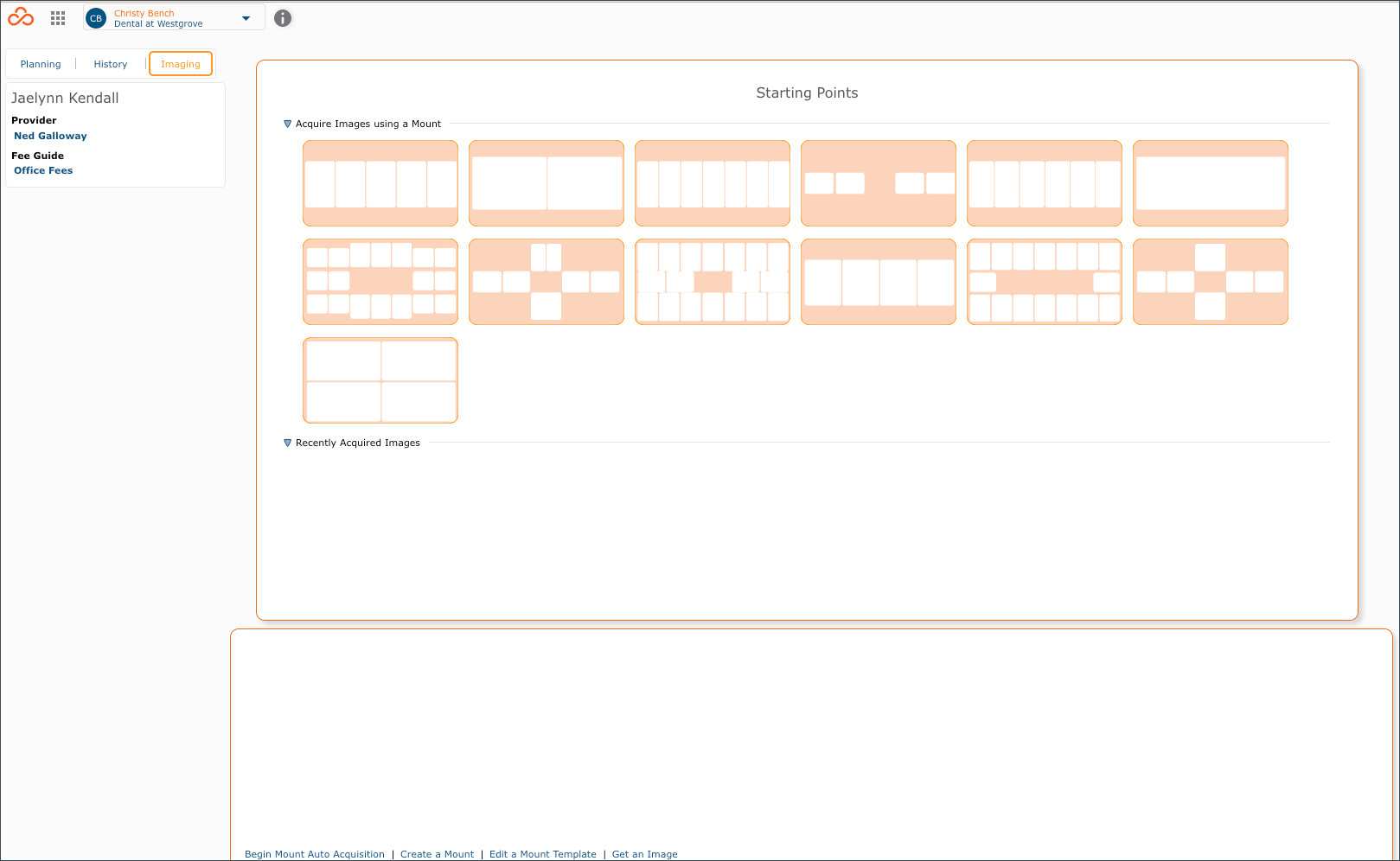1400x861 pixels.
Task: Select the single wide panoramic pane mount
Action: coord(1211,183)
